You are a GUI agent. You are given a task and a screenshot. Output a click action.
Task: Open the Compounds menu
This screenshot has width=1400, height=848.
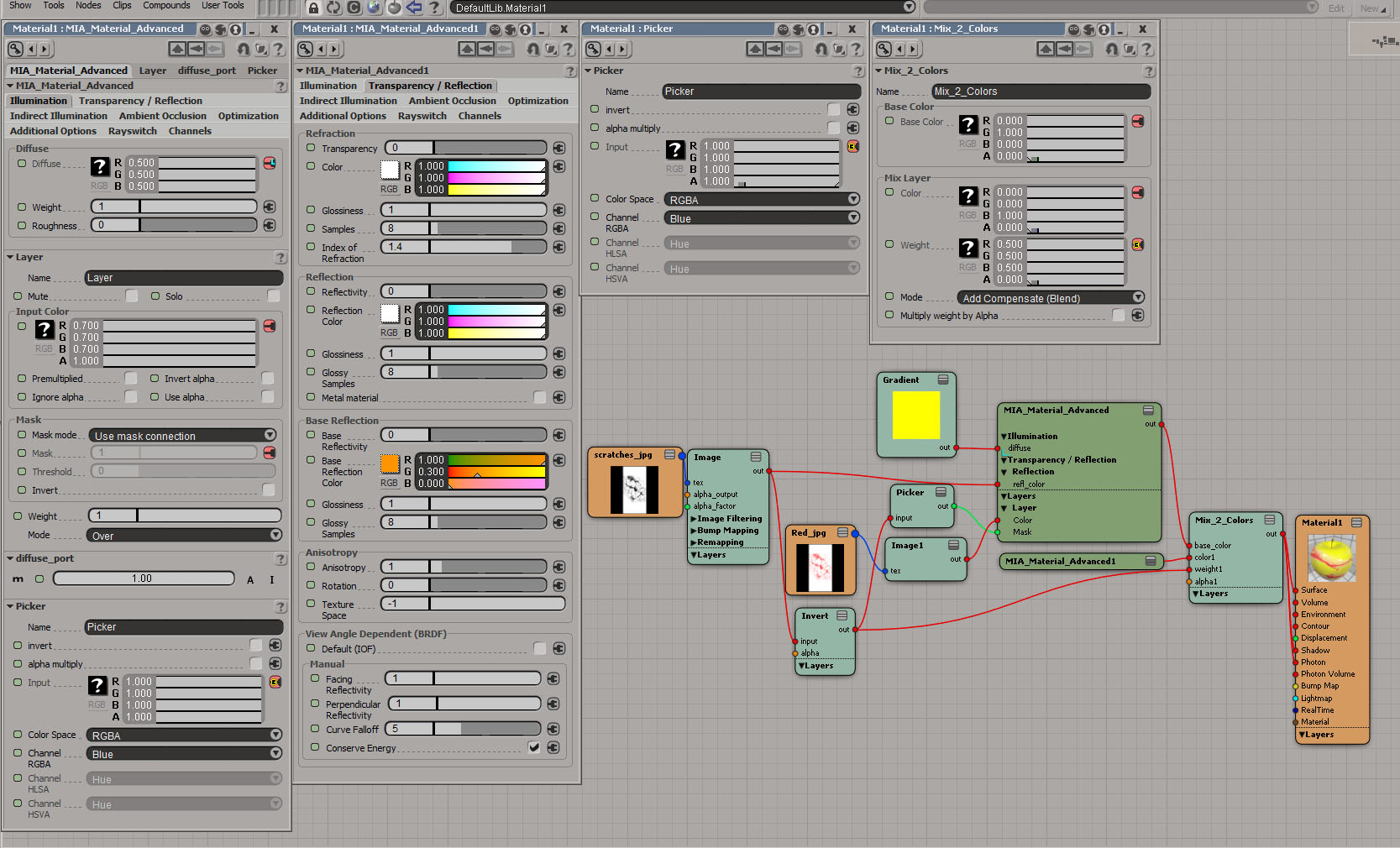[166, 6]
